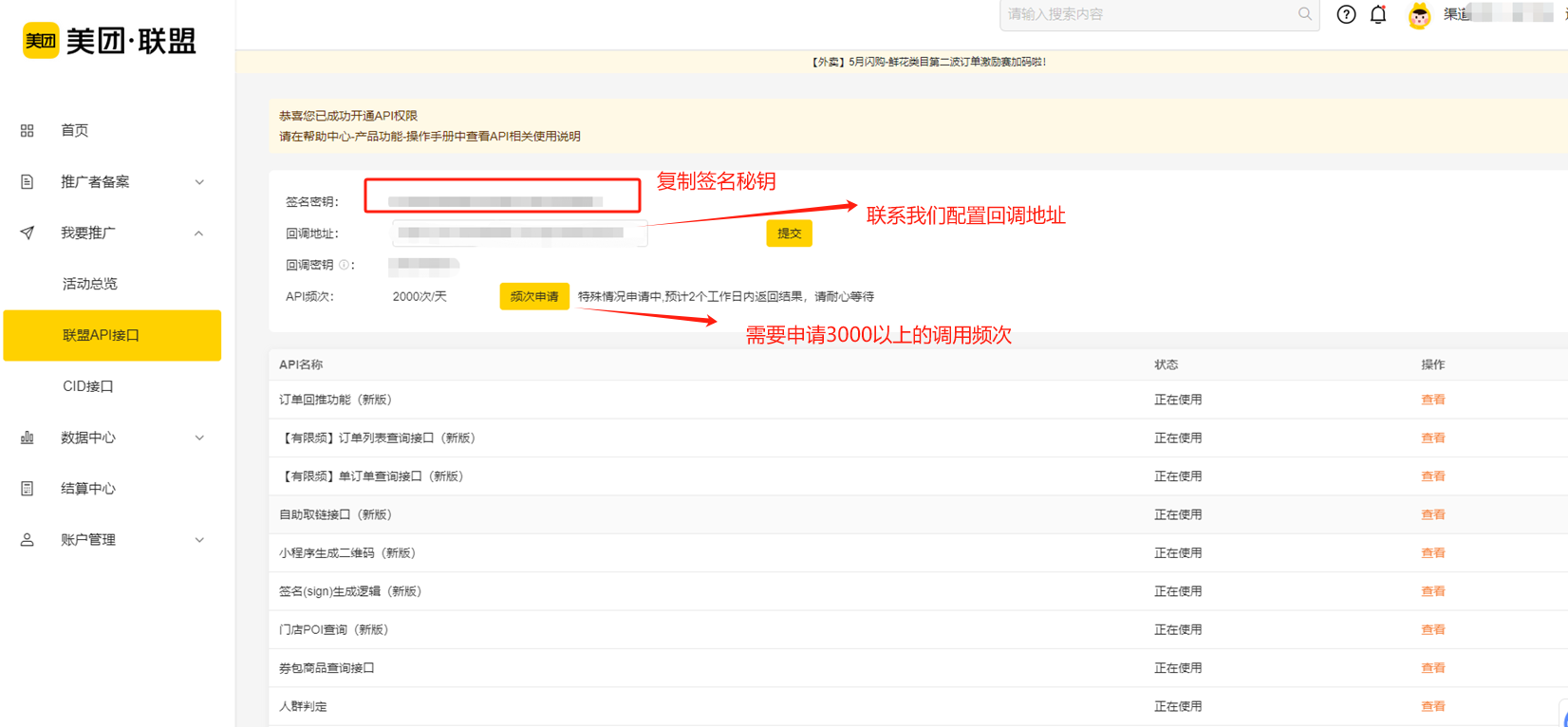Click the 结算中心 calculator icon
Image resolution: width=1568 pixels, height=727 pixels.
click(27, 489)
